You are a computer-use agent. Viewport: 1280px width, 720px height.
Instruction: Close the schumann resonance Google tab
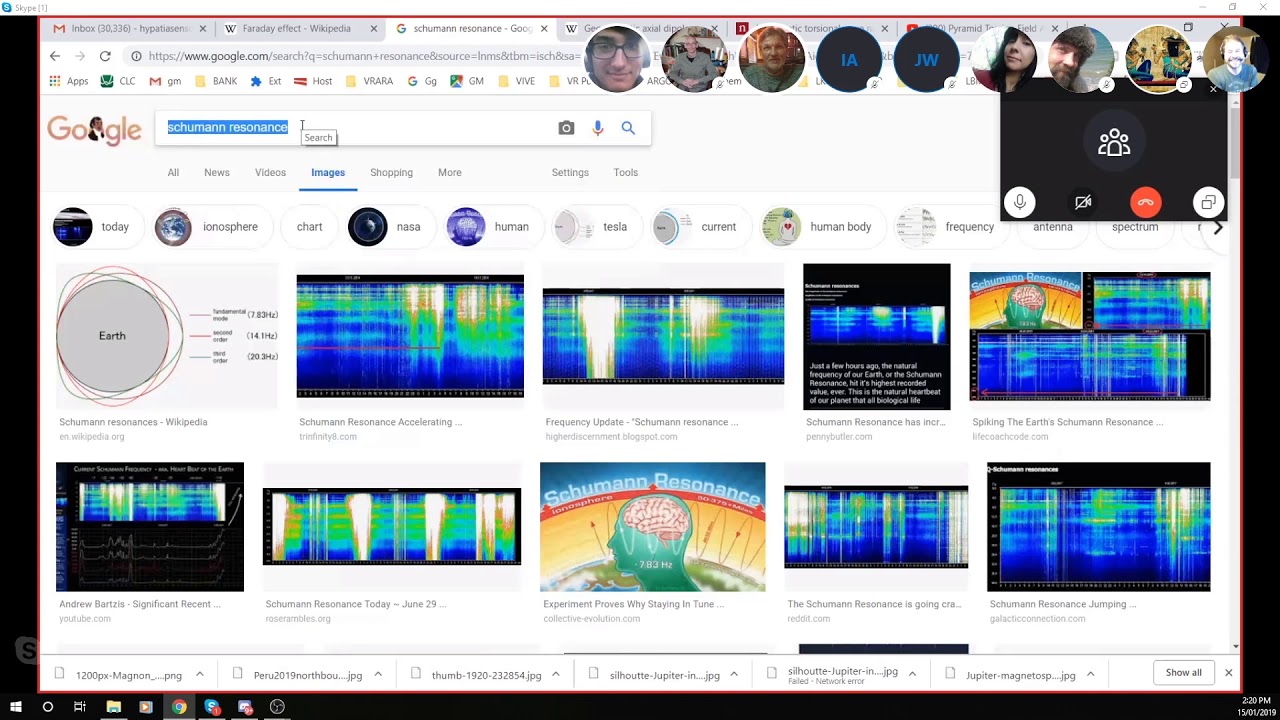[546, 29]
